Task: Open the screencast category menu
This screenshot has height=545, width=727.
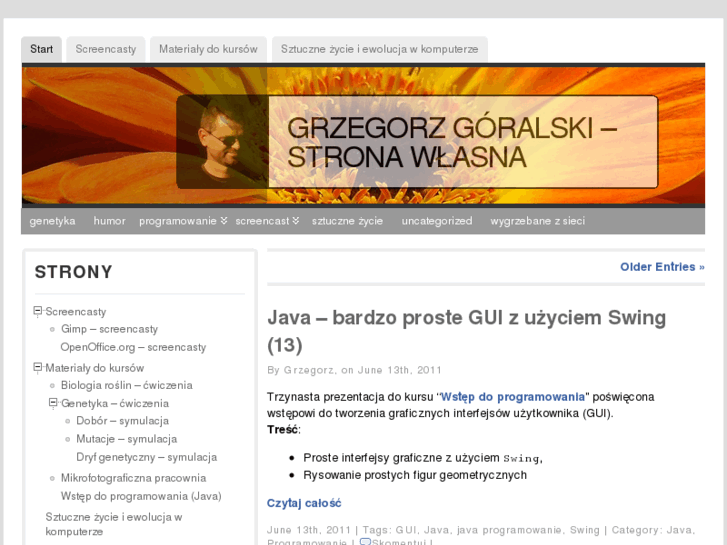Action: pos(262,221)
